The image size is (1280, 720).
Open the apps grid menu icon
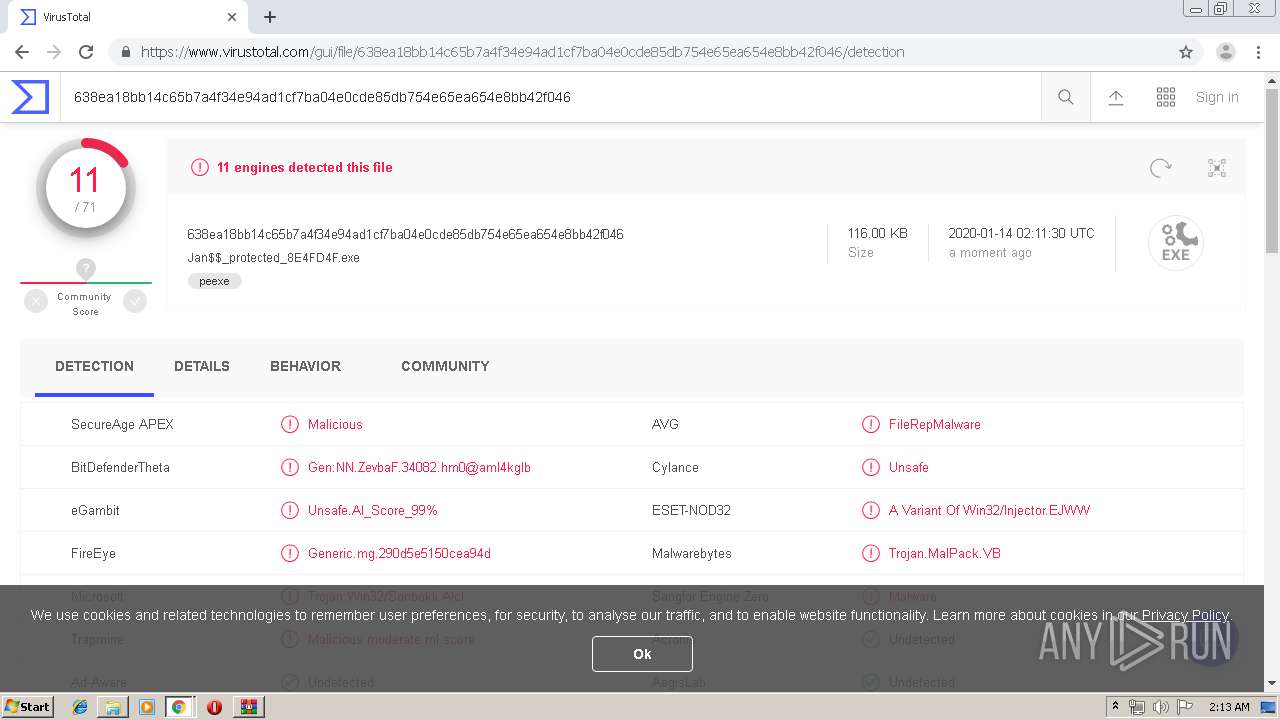coord(1166,97)
